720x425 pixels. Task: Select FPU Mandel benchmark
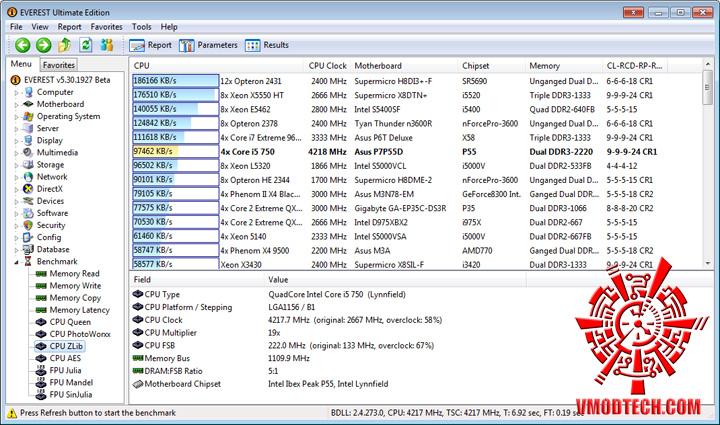[x=71, y=382]
